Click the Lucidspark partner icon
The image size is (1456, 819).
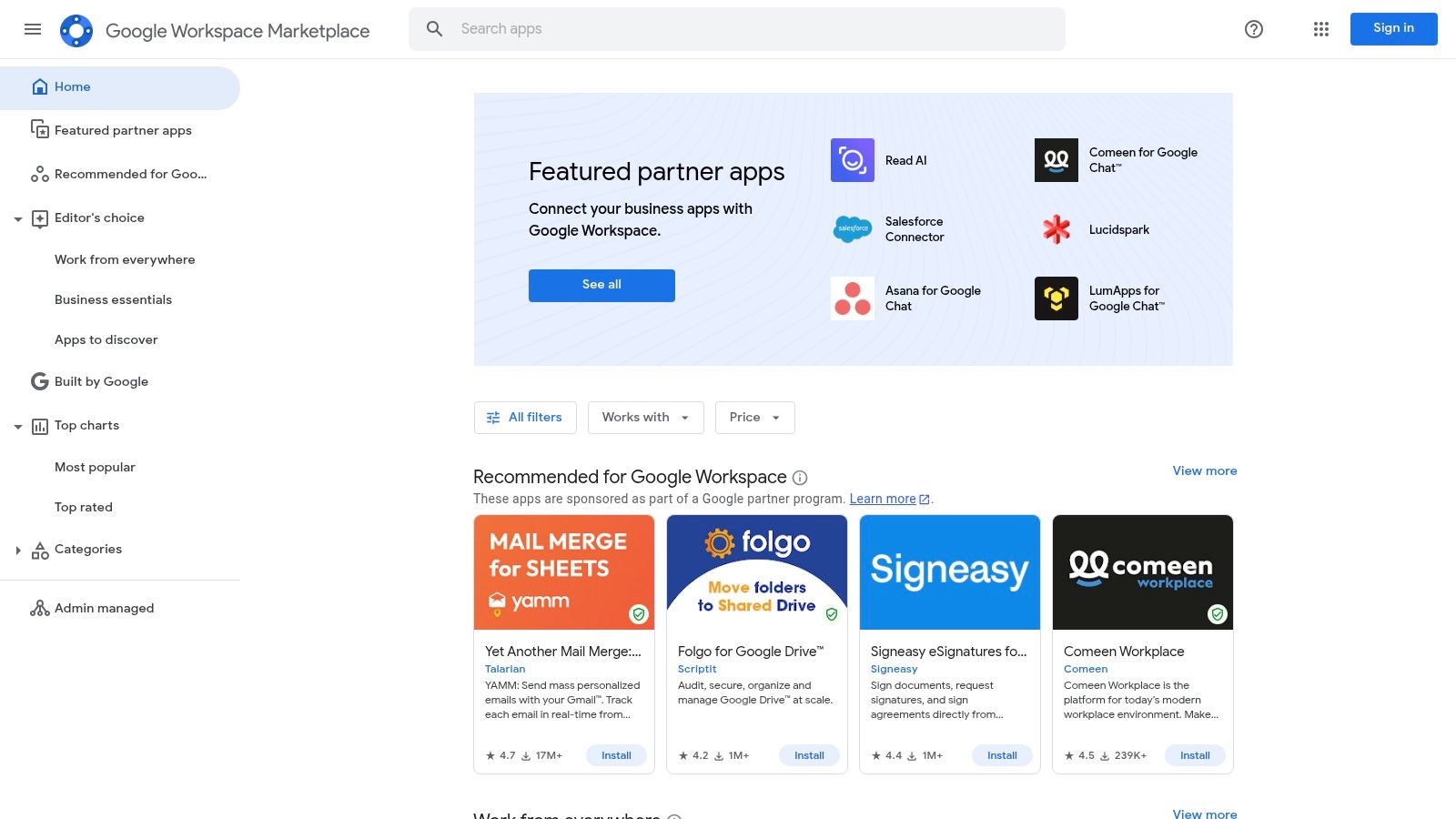[1056, 229]
